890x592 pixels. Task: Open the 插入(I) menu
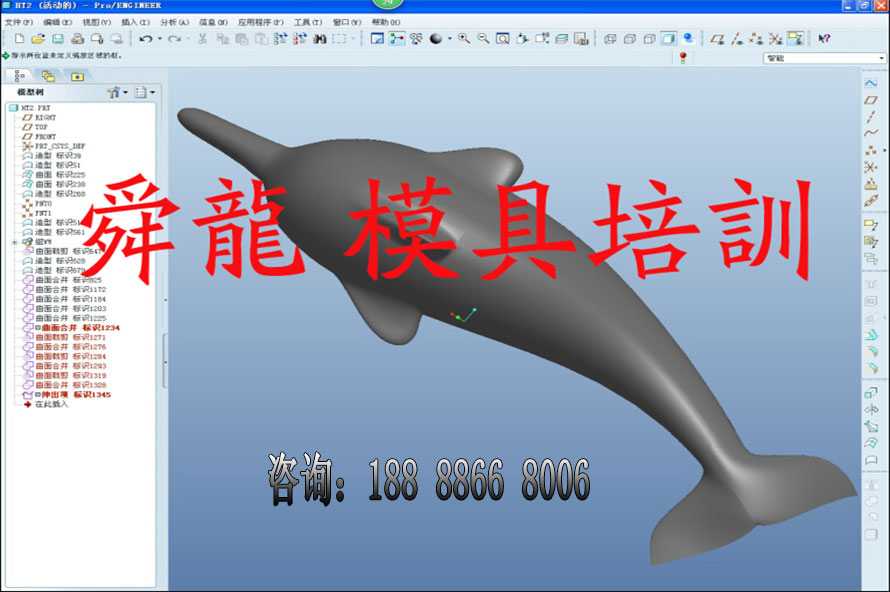(135, 22)
